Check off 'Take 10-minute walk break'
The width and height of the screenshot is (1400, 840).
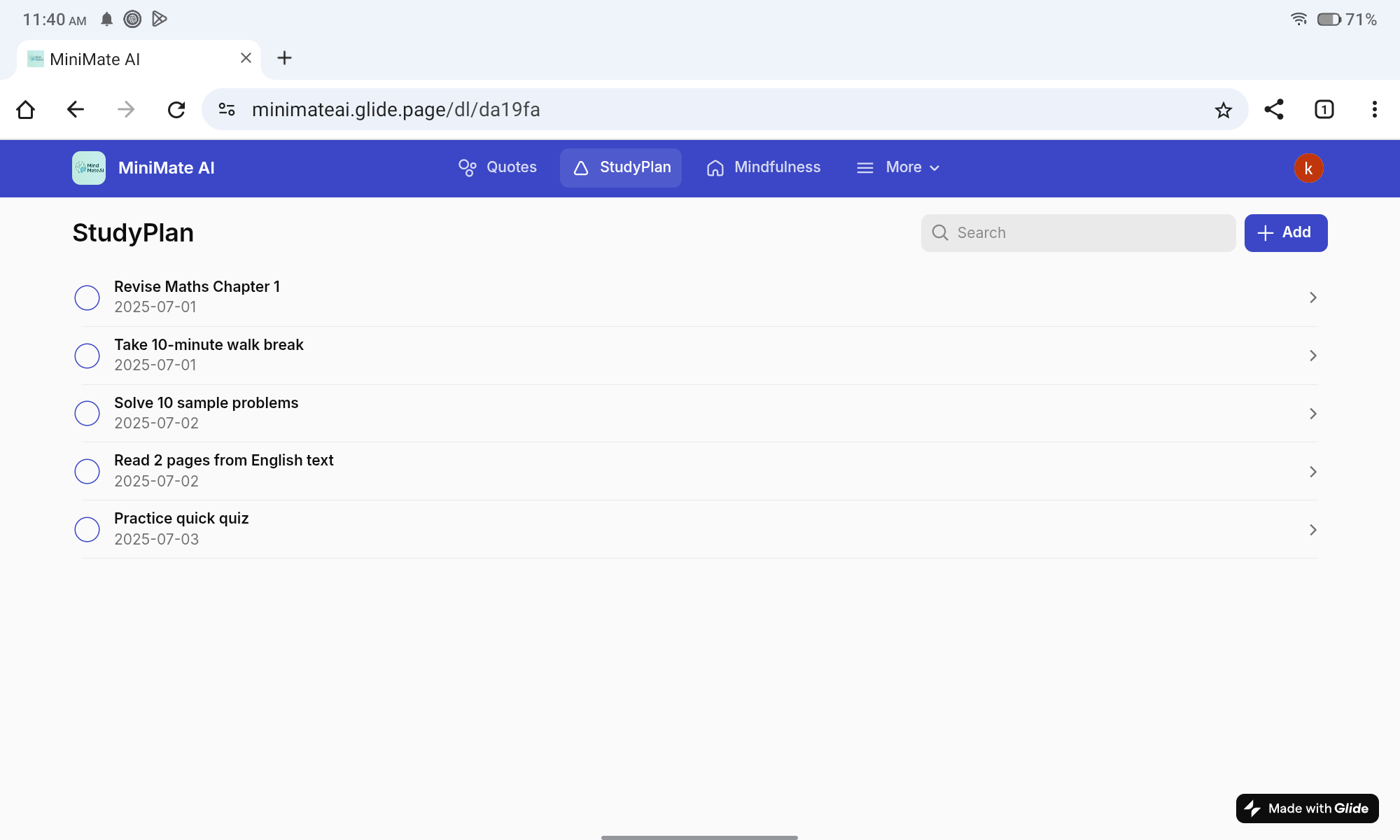point(87,356)
